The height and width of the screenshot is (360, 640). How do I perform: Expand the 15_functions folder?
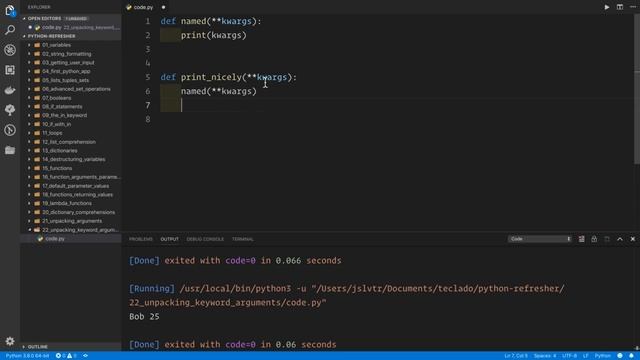tap(57, 168)
